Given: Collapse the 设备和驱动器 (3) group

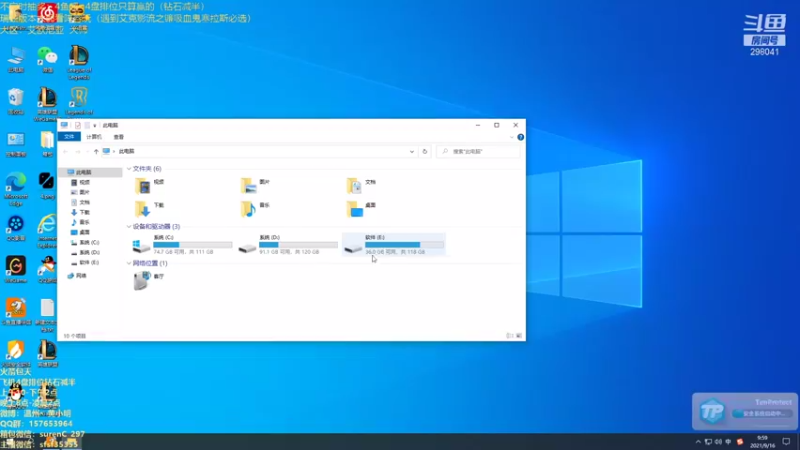Looking at the screenshot, I should (129, 227).
